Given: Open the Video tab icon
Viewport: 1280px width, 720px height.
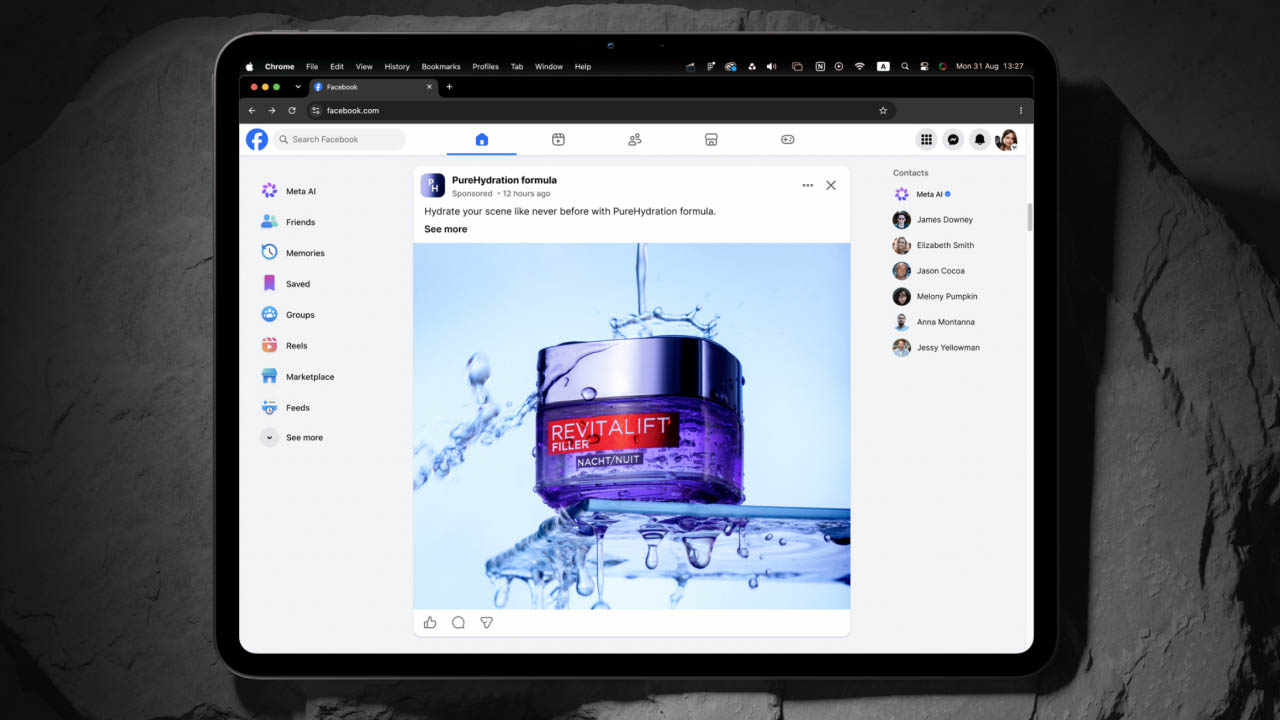Looking at the screenshot, I should coord(558,140).
